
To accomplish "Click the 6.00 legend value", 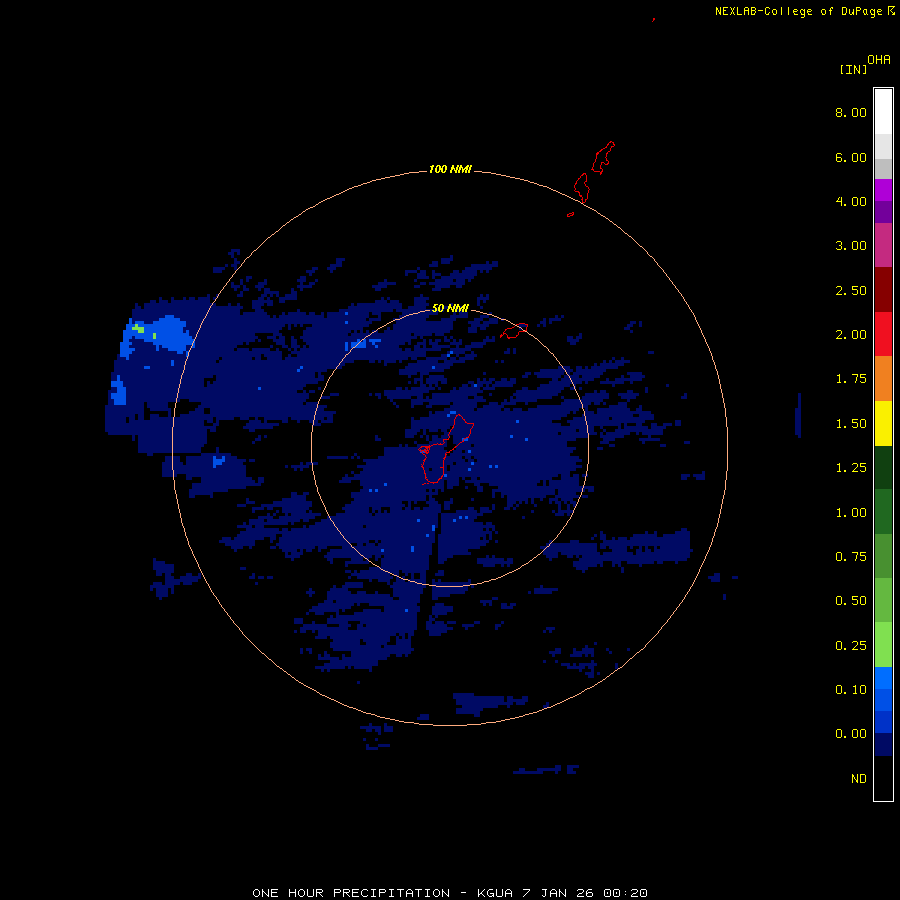I will (x=851, y=157).
